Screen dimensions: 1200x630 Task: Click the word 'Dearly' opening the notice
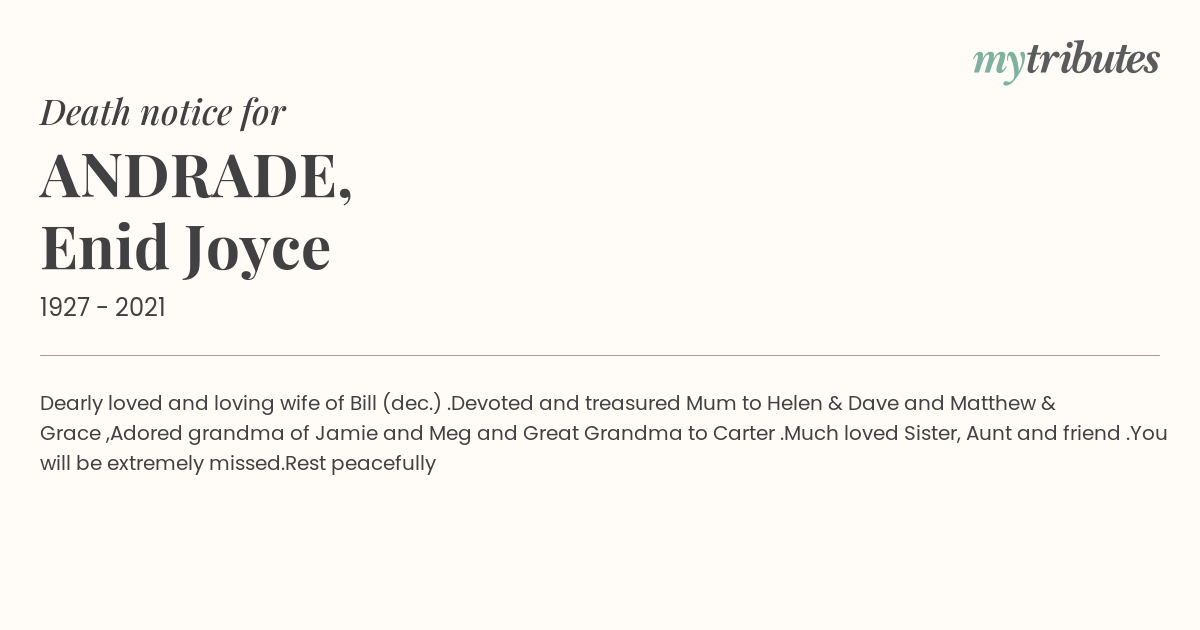pyautogui.click(x=71, y=404)
